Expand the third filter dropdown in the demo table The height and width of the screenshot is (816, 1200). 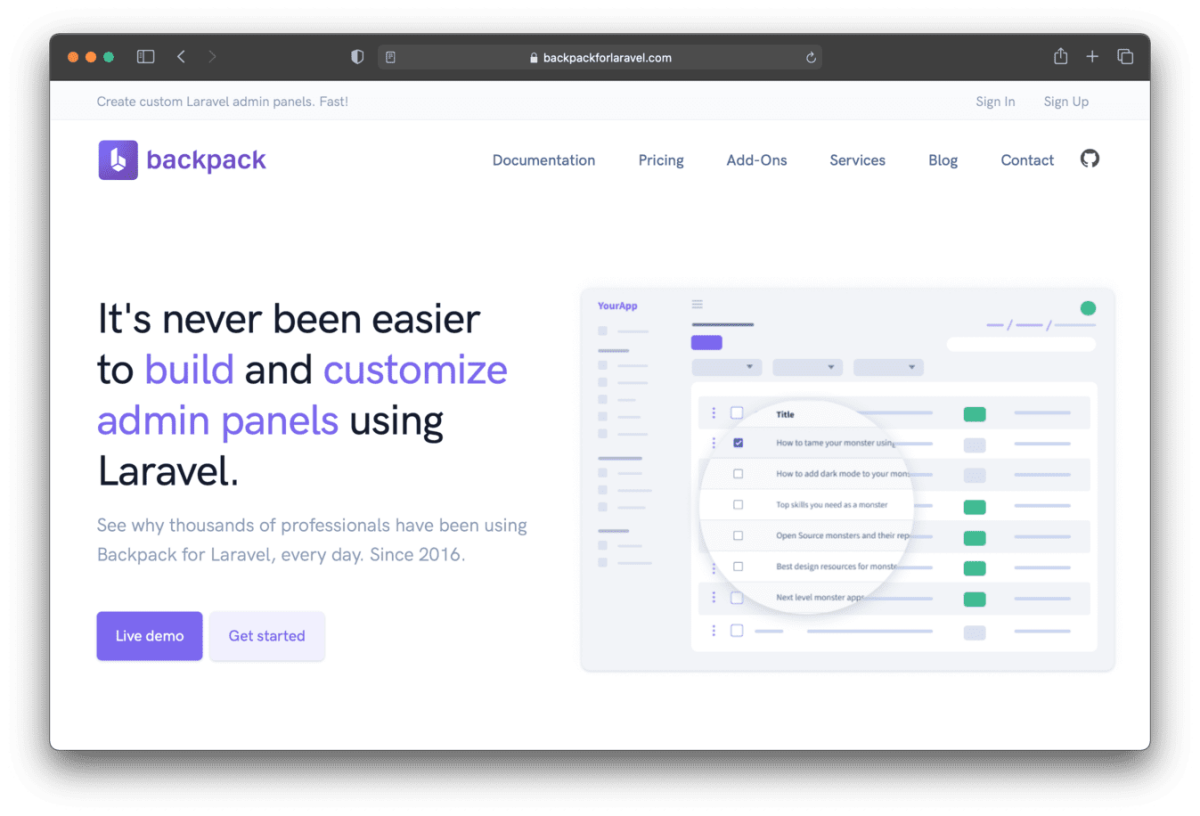point(888,367)
